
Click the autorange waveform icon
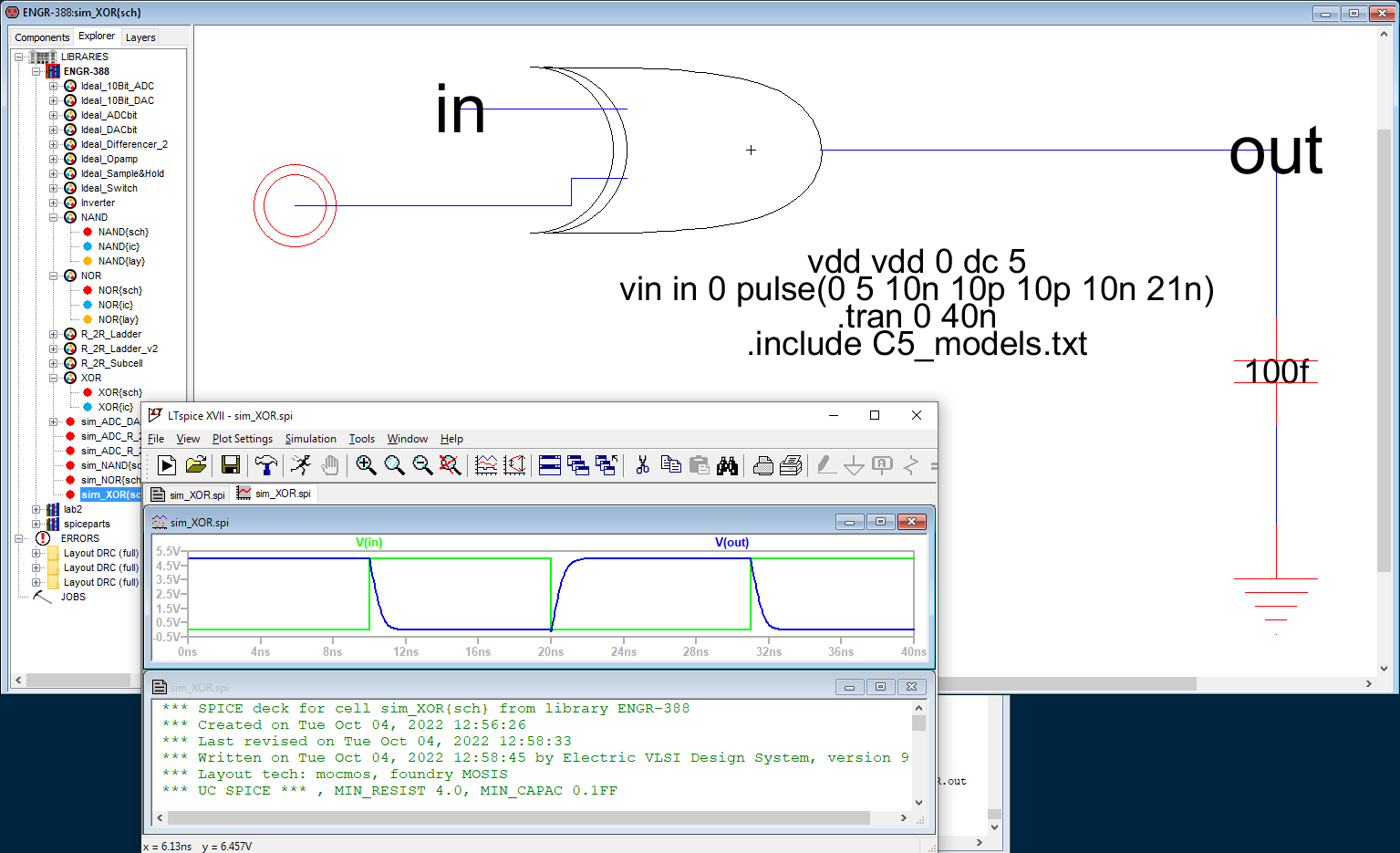[x=486, y=465]
